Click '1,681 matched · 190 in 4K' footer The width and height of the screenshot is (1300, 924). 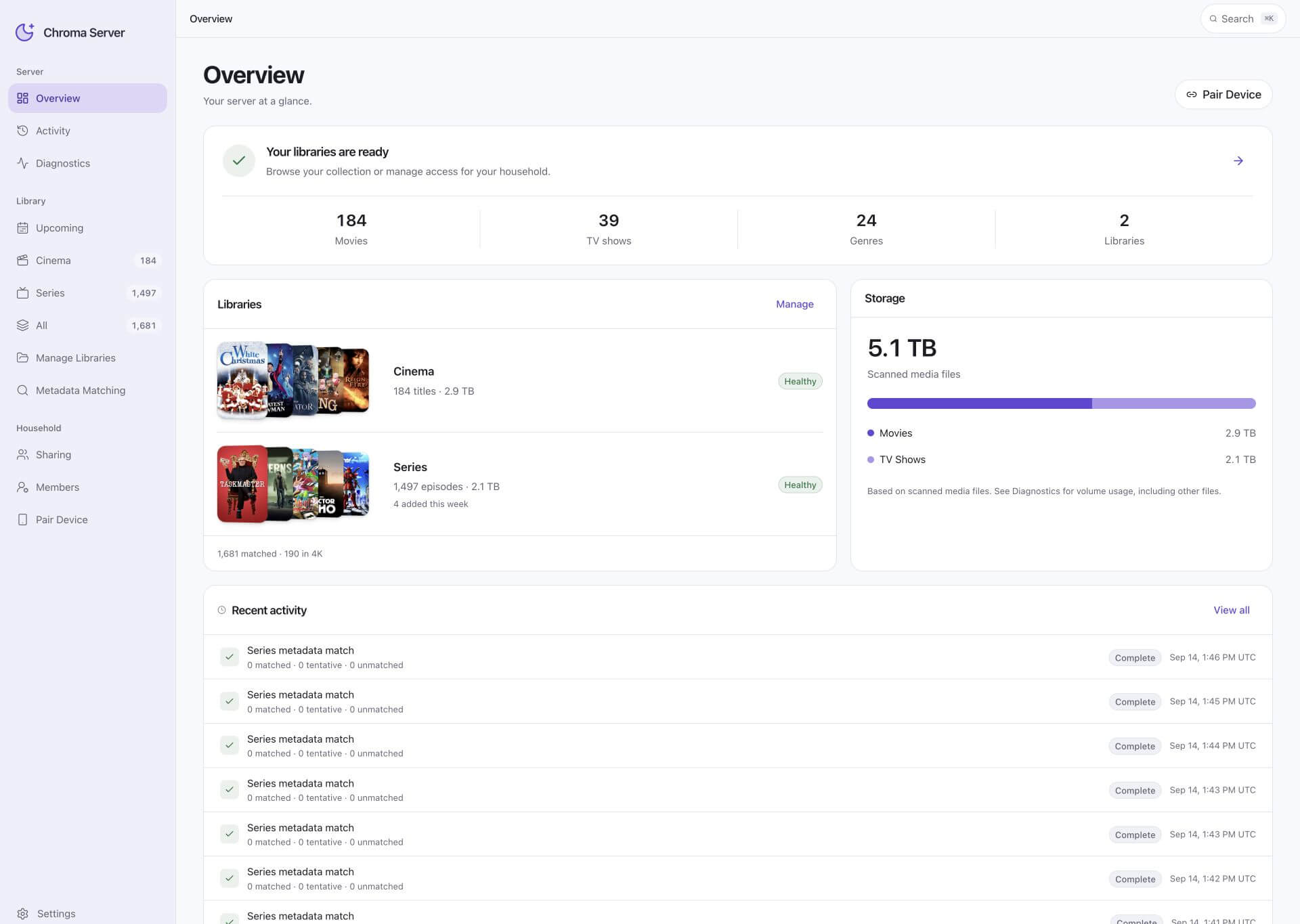[269, 554]
